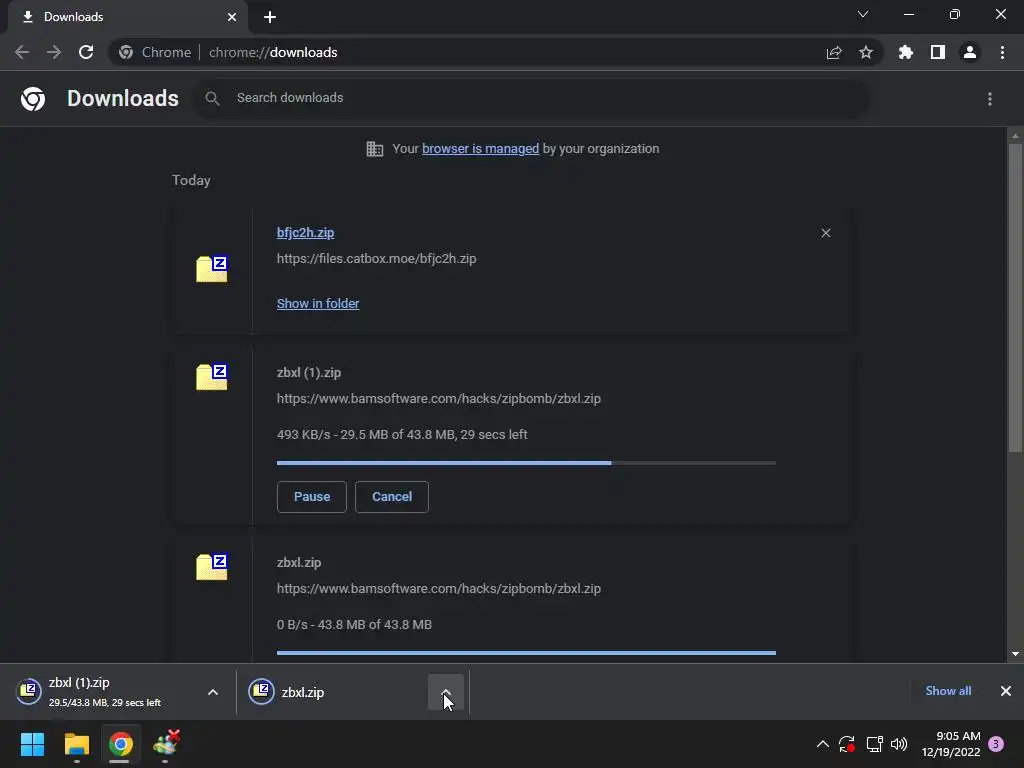Open the Extensions puzzle icon
The height and width of the screenshot is (768, 1024).
[906, 52]
